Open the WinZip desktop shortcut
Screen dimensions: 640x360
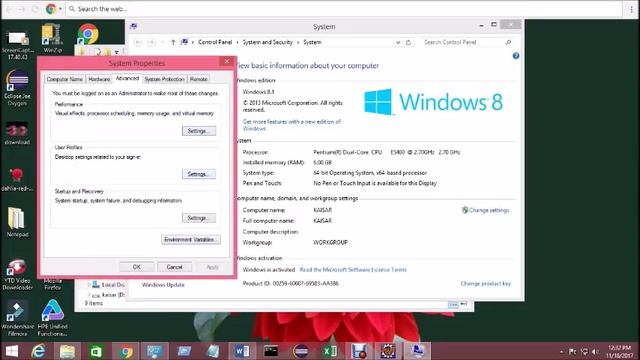coord(52,39)
